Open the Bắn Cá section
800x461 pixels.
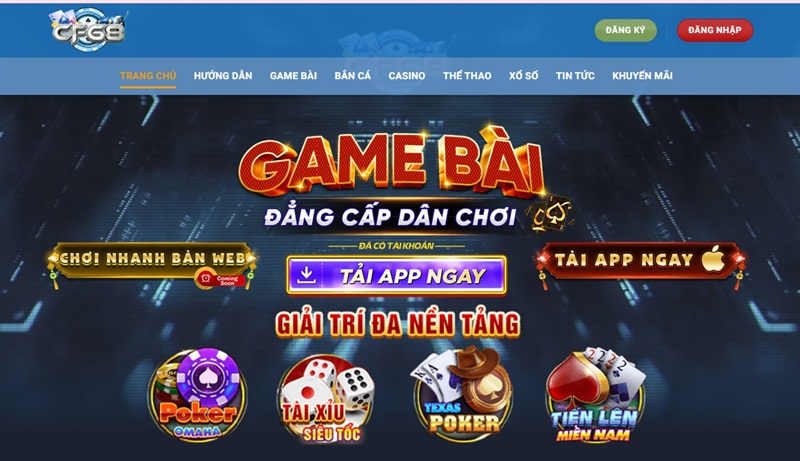[x=353, y=76]
